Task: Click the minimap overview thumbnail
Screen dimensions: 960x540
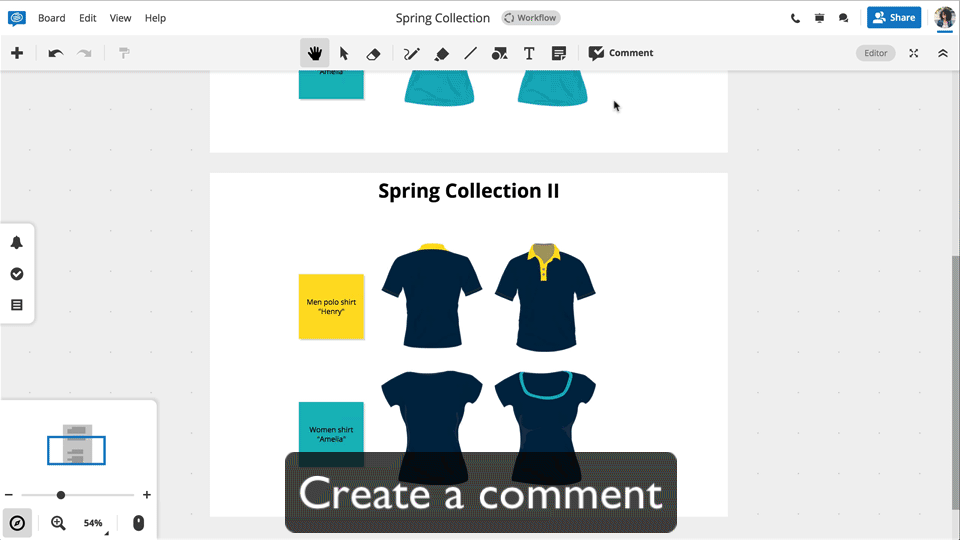Action: pyautogui.click(x=77, y=444)
